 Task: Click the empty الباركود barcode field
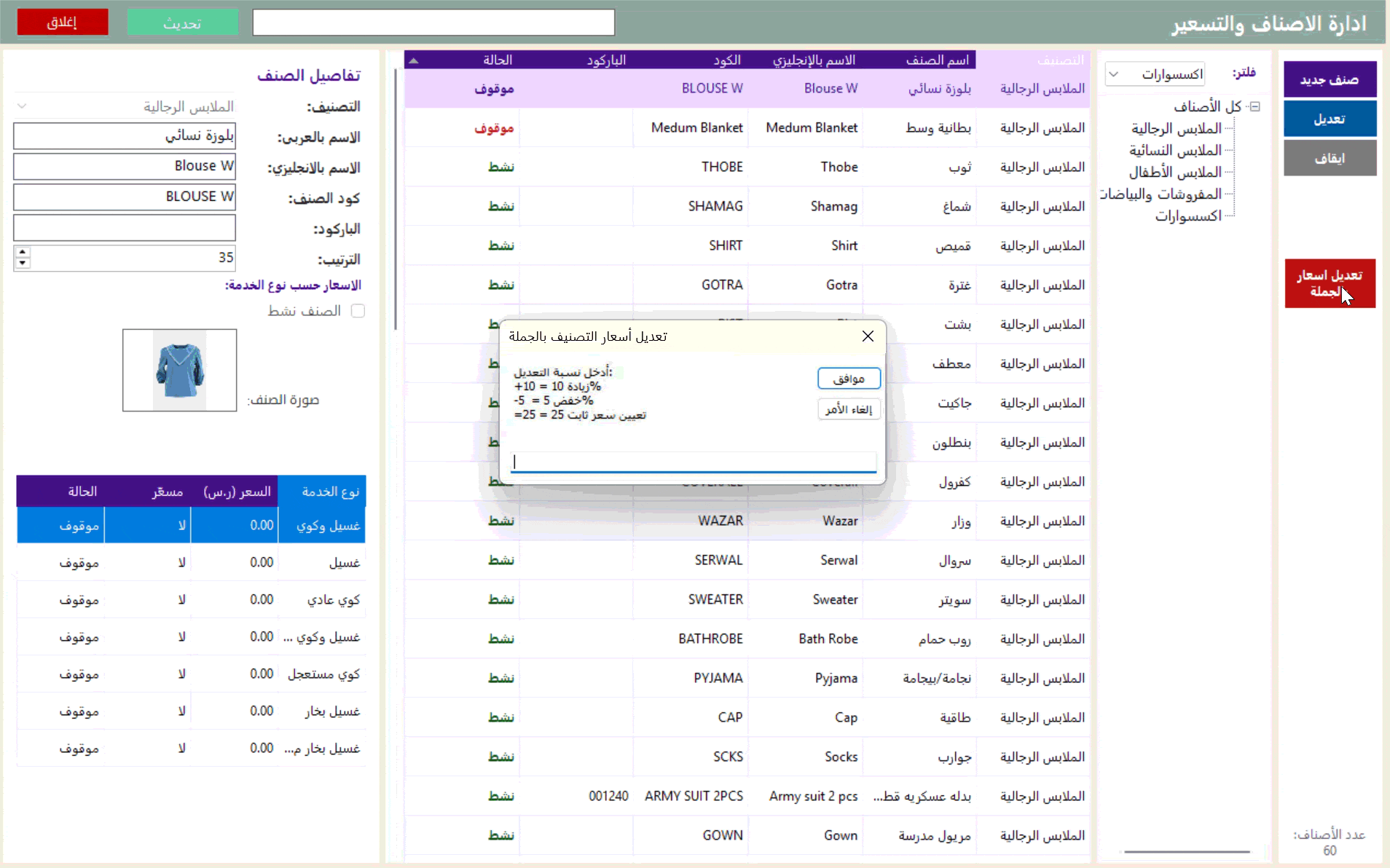point(125,227)
